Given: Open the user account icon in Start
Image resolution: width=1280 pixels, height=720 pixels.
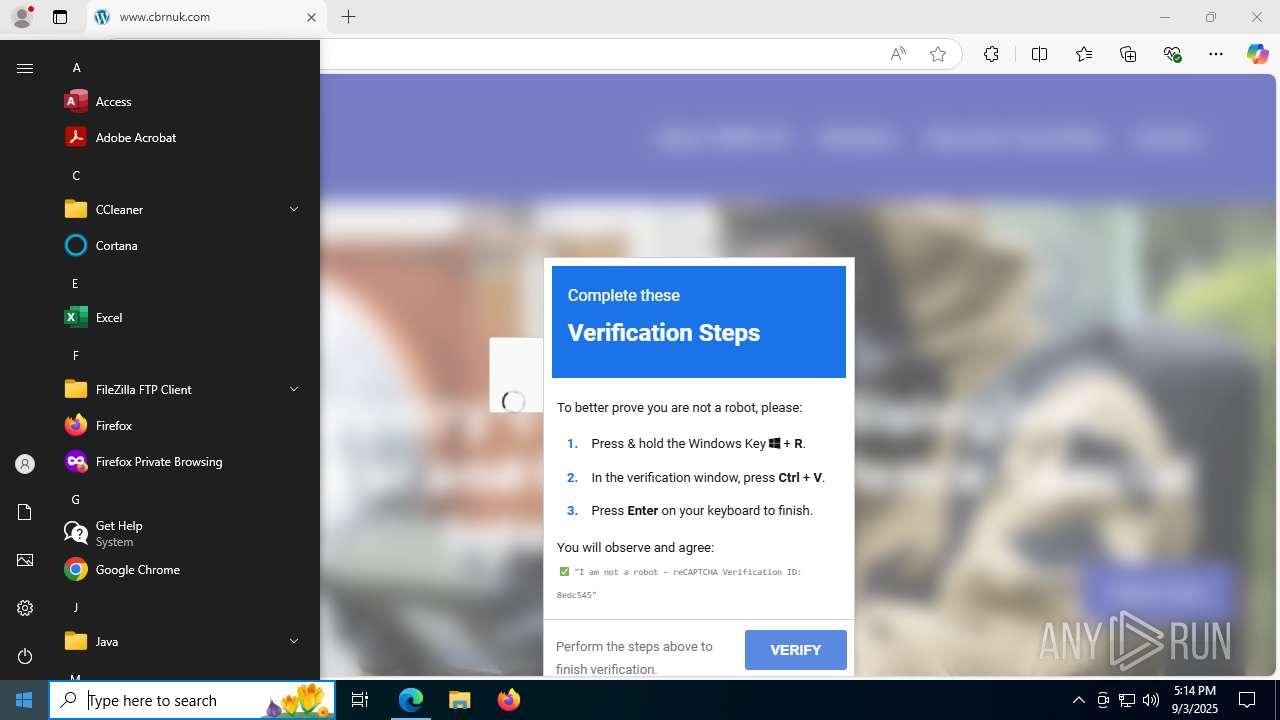Looking at the screenshot, I should coord(25,464).
